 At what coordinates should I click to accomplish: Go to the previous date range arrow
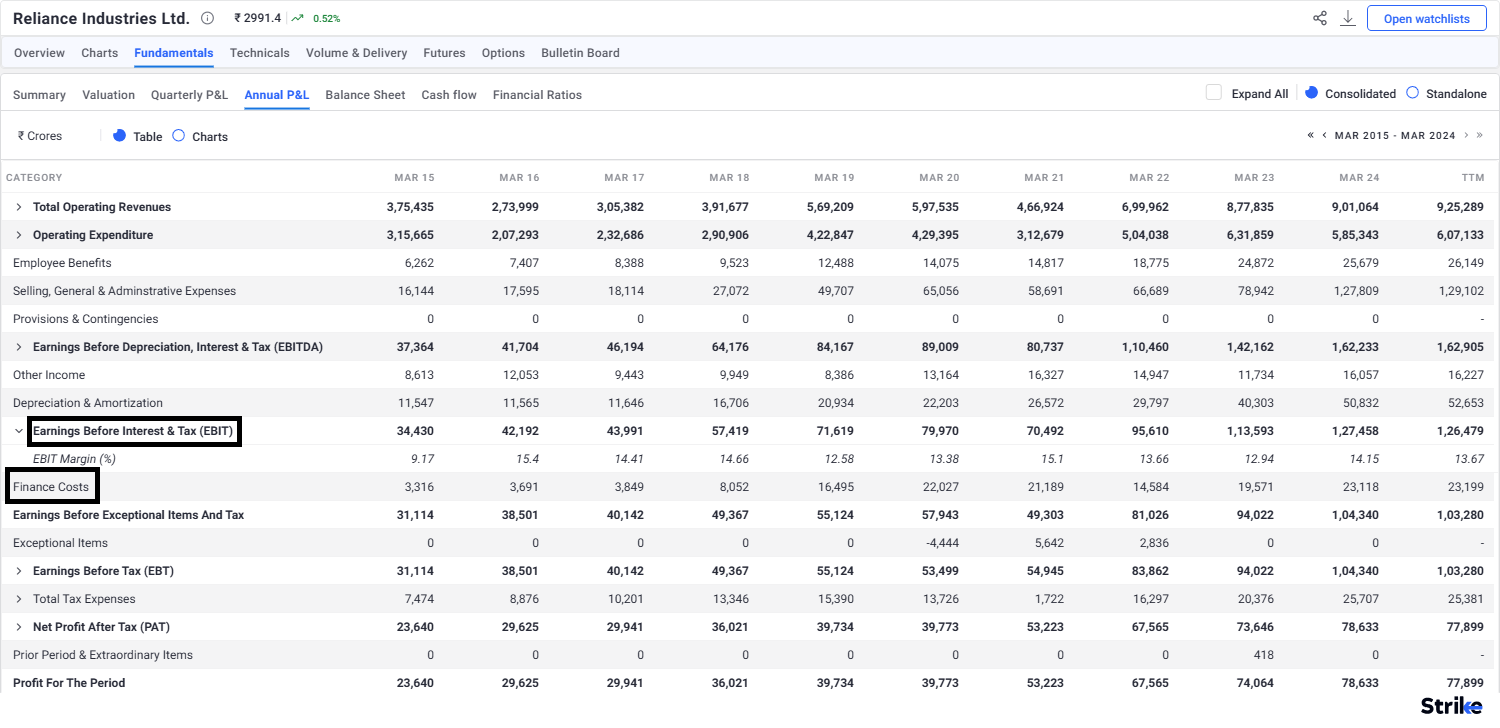point(1325,135)
